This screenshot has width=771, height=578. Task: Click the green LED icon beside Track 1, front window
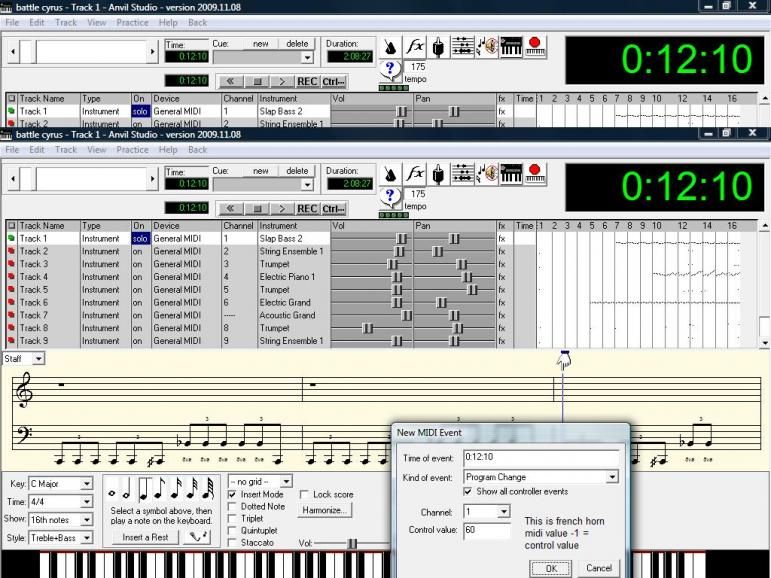(11, 238)
